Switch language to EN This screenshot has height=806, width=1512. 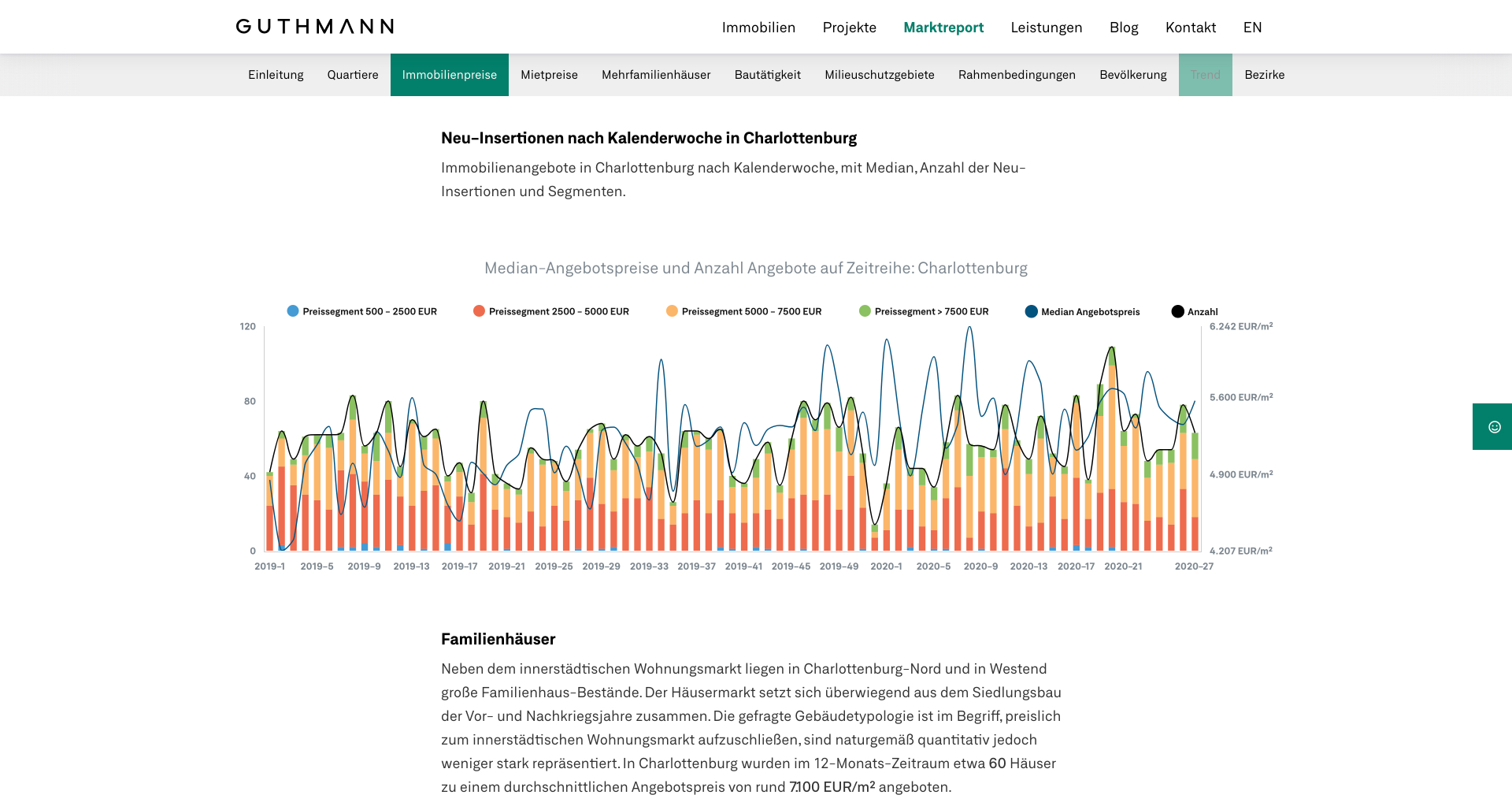pyautogui.click(x=1252, y=28)
